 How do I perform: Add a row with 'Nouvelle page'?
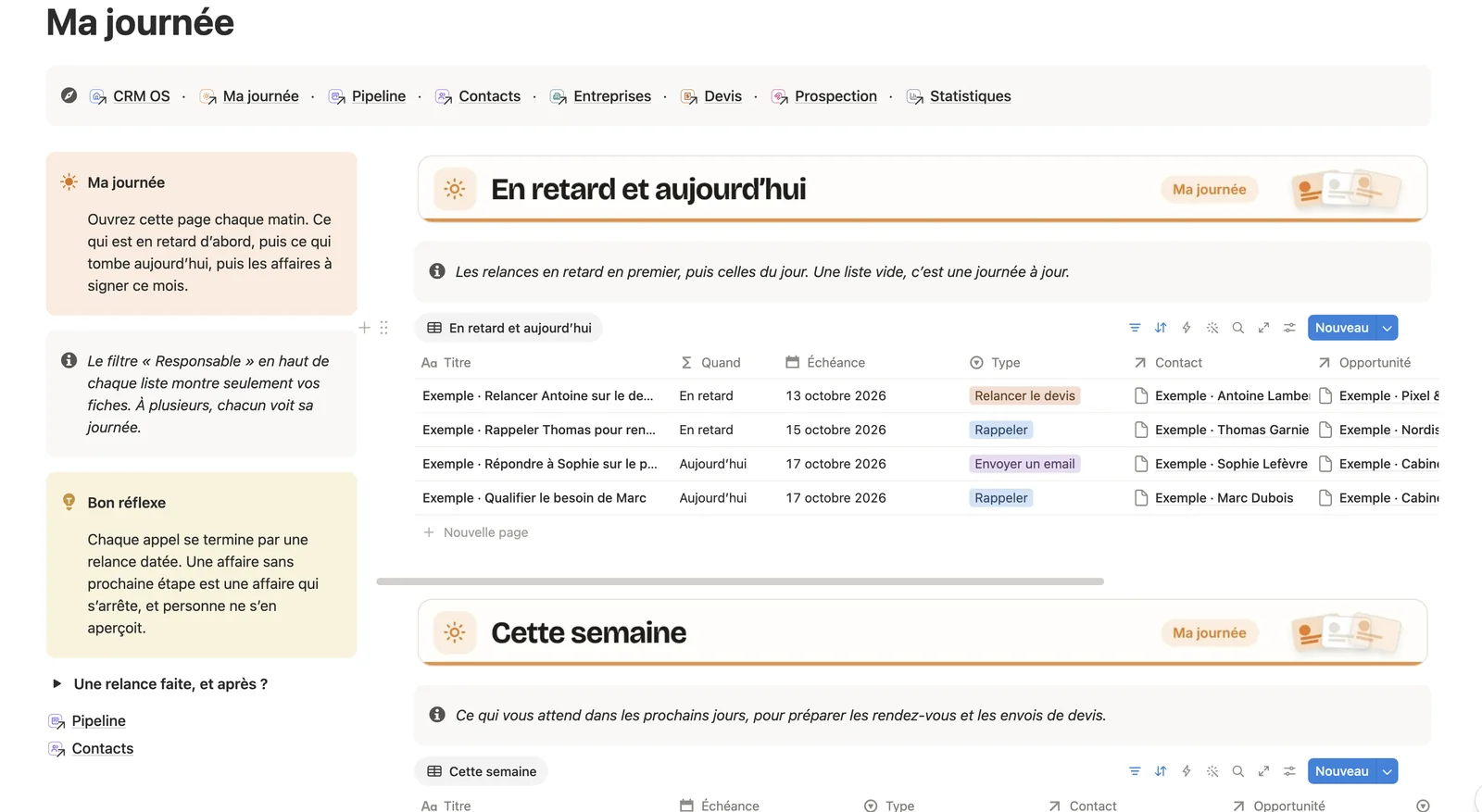click(x=476, y=532)
